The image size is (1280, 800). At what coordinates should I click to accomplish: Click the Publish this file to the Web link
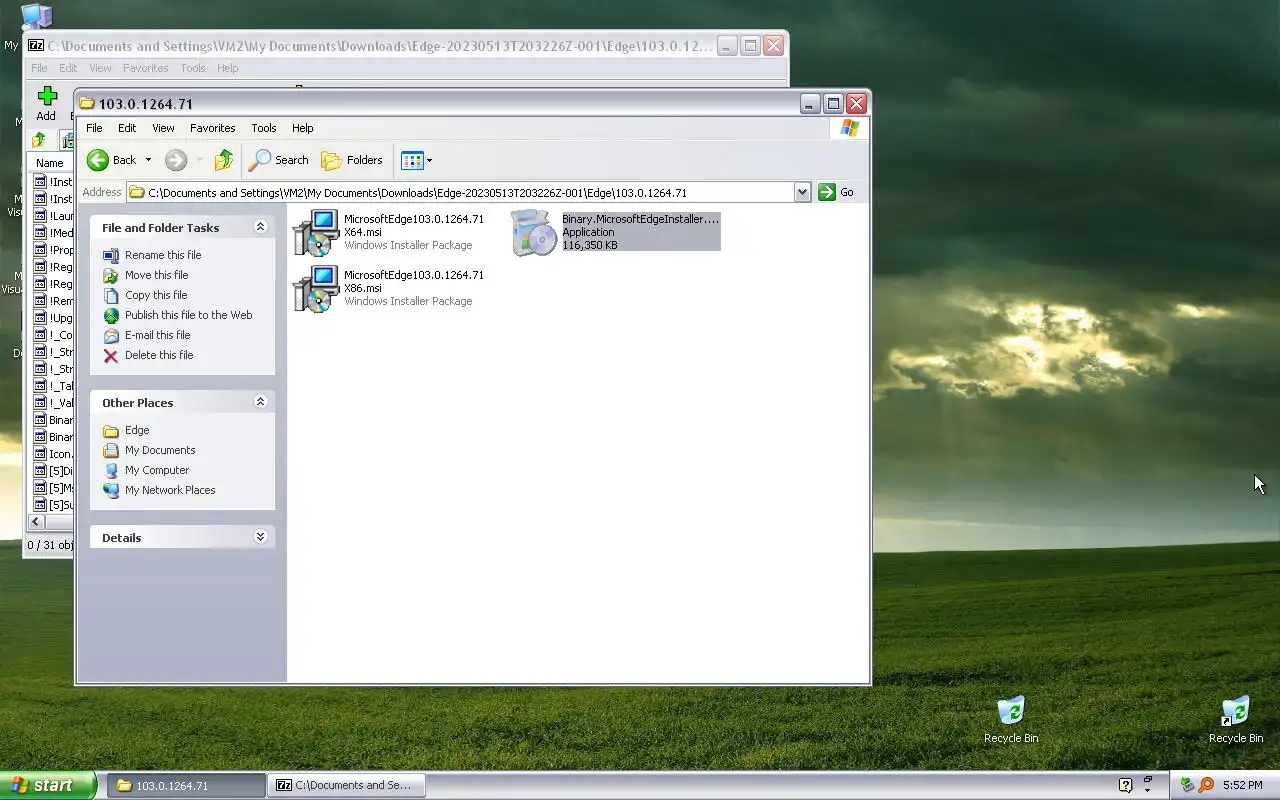coord(188,315)
